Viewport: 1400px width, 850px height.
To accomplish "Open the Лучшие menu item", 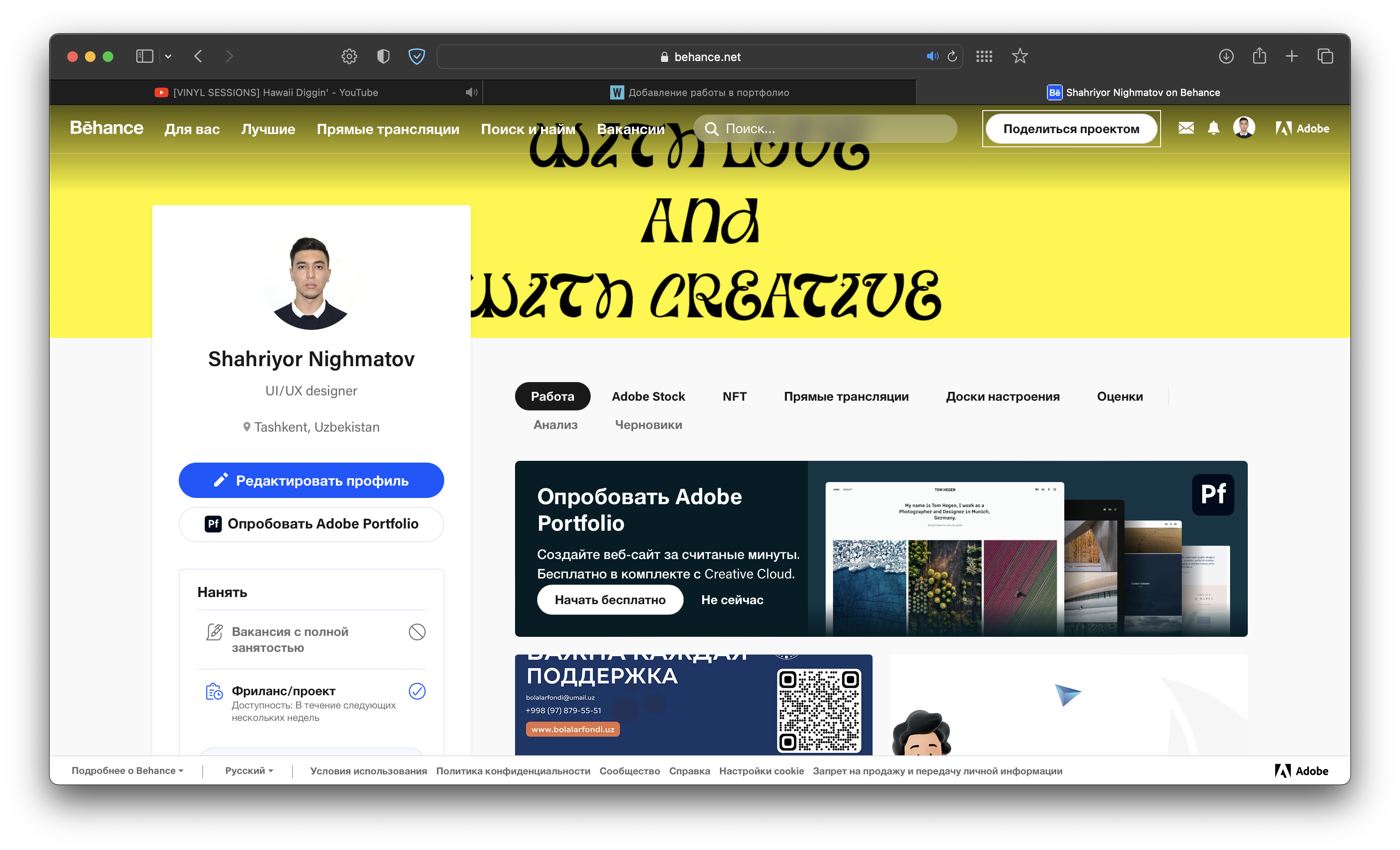I will pos(268,129).
